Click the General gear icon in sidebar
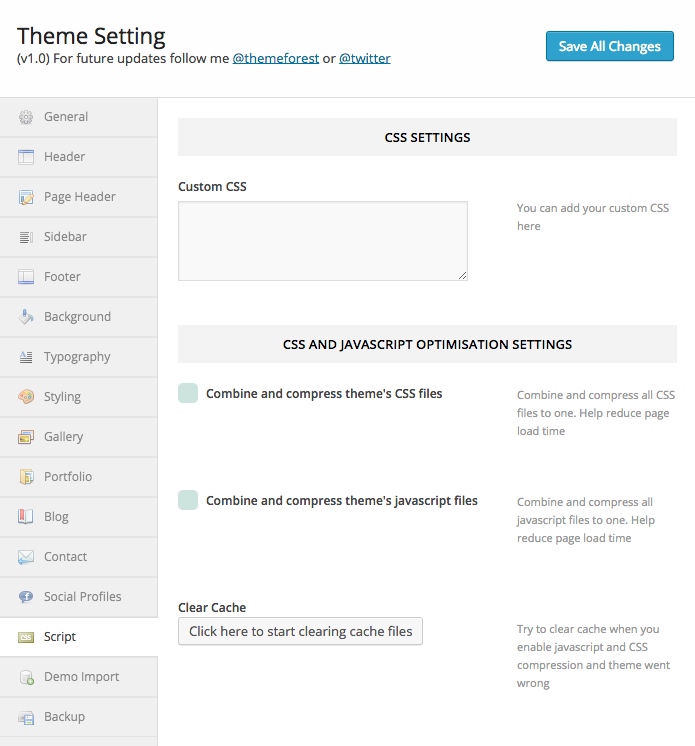 [26, 117]
